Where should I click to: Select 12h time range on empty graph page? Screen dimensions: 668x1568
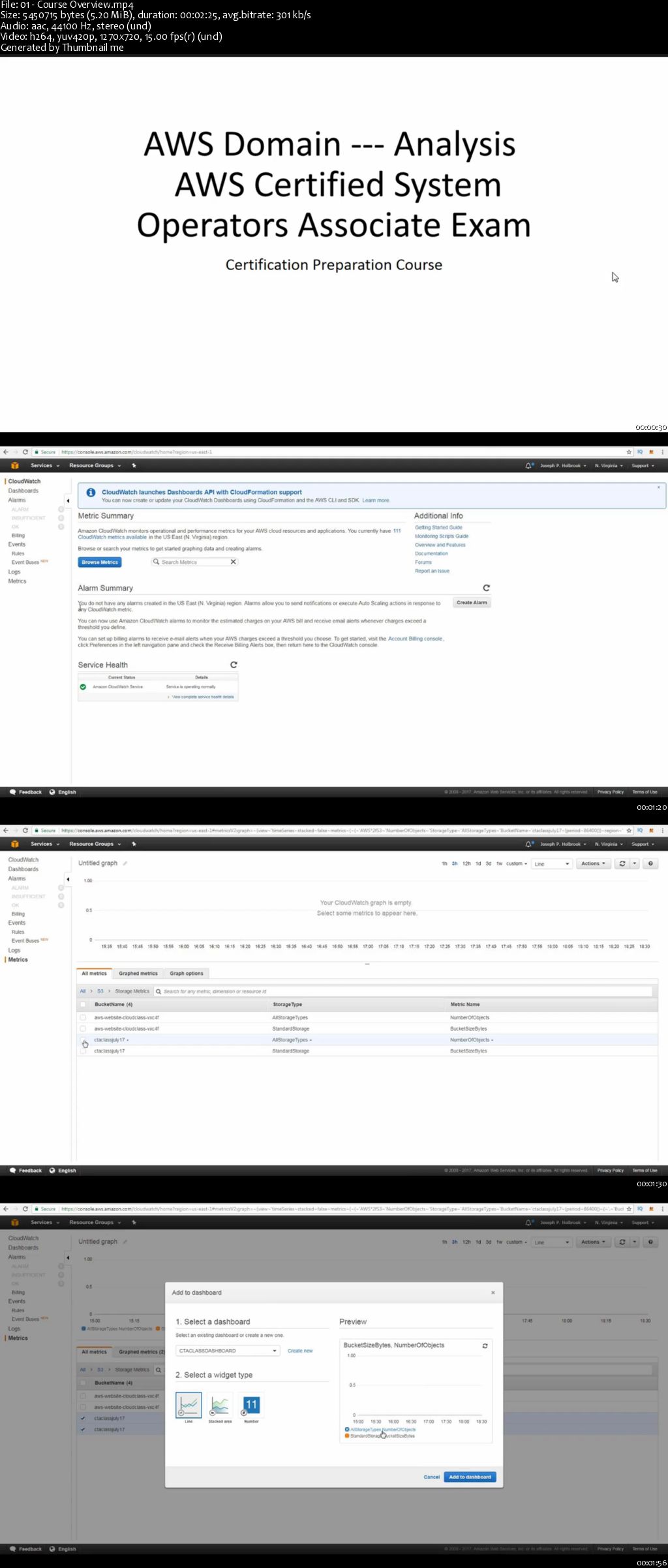[466, 863]
